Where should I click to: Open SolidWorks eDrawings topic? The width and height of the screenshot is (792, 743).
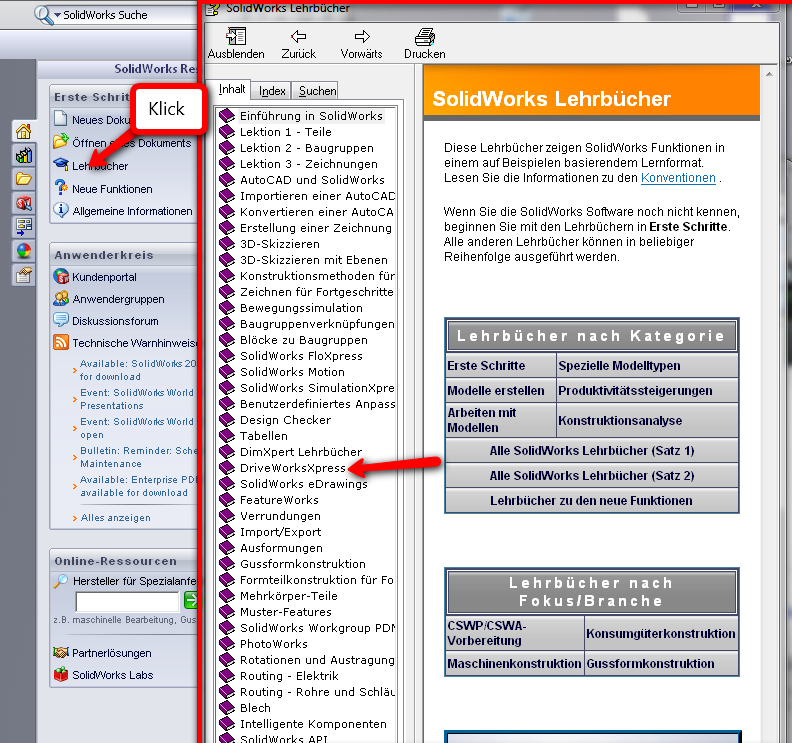(x=304, y=484)
